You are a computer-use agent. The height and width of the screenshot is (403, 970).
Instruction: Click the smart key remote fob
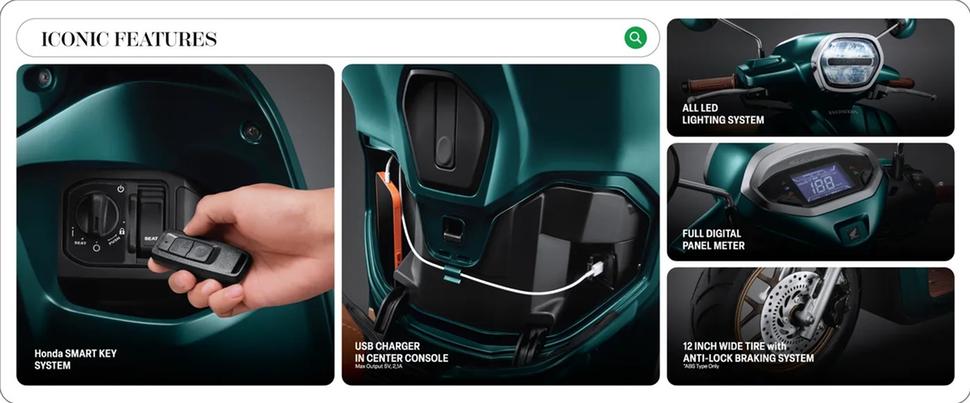(x=201, y=255)
